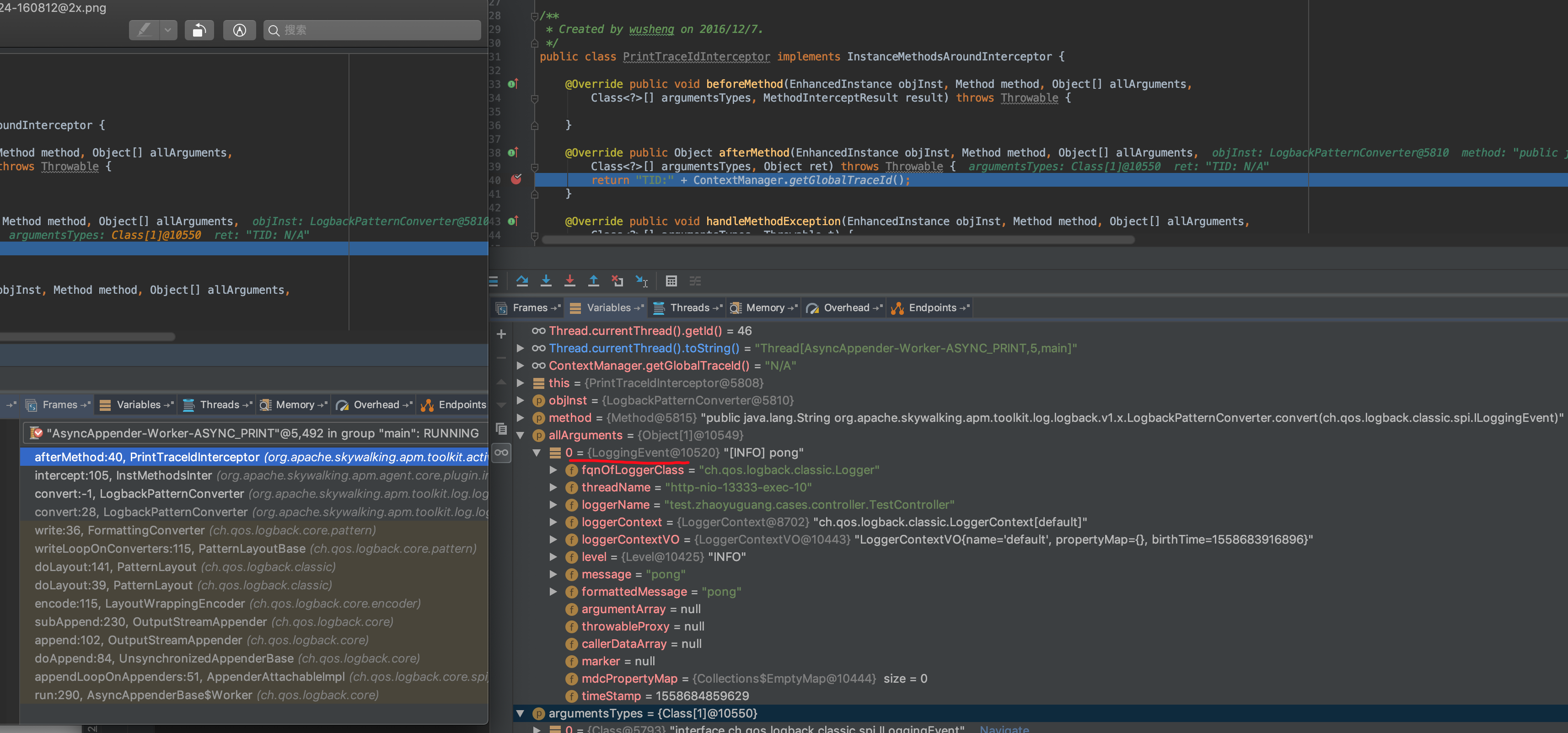This screenshot has width=1568, height=733.
Task: Click the Navigate link beside ILoggingEvent
Action: tap(1004, 729)
